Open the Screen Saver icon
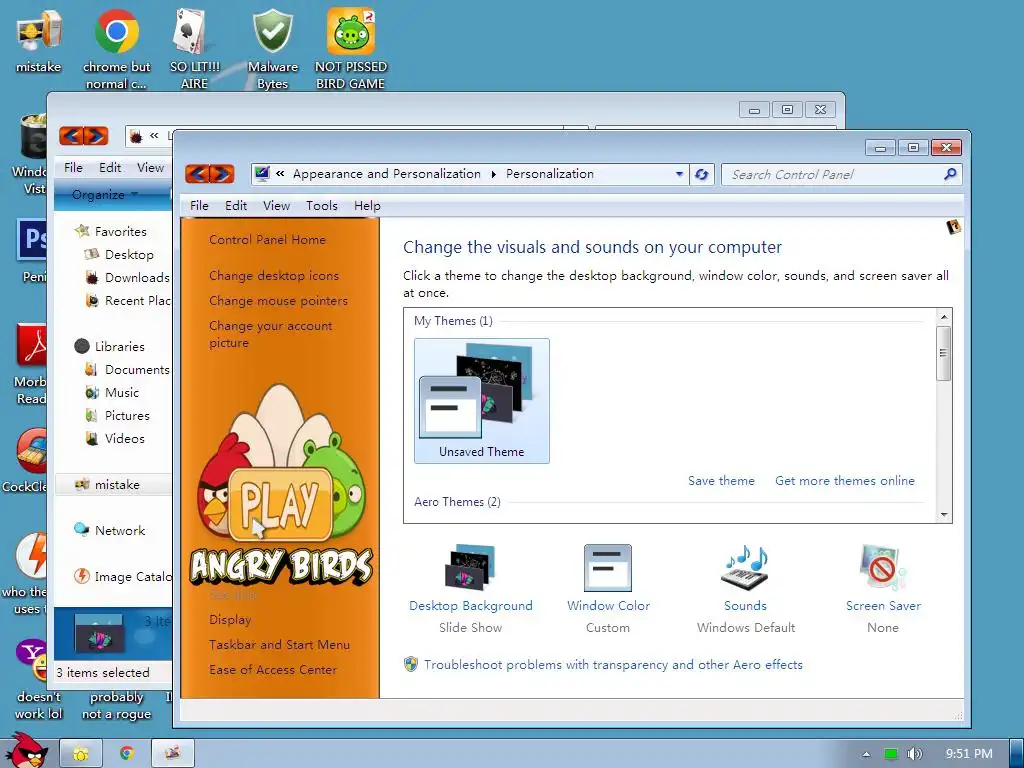Viewport: 1024px width, 768px height. coord(882,568)
